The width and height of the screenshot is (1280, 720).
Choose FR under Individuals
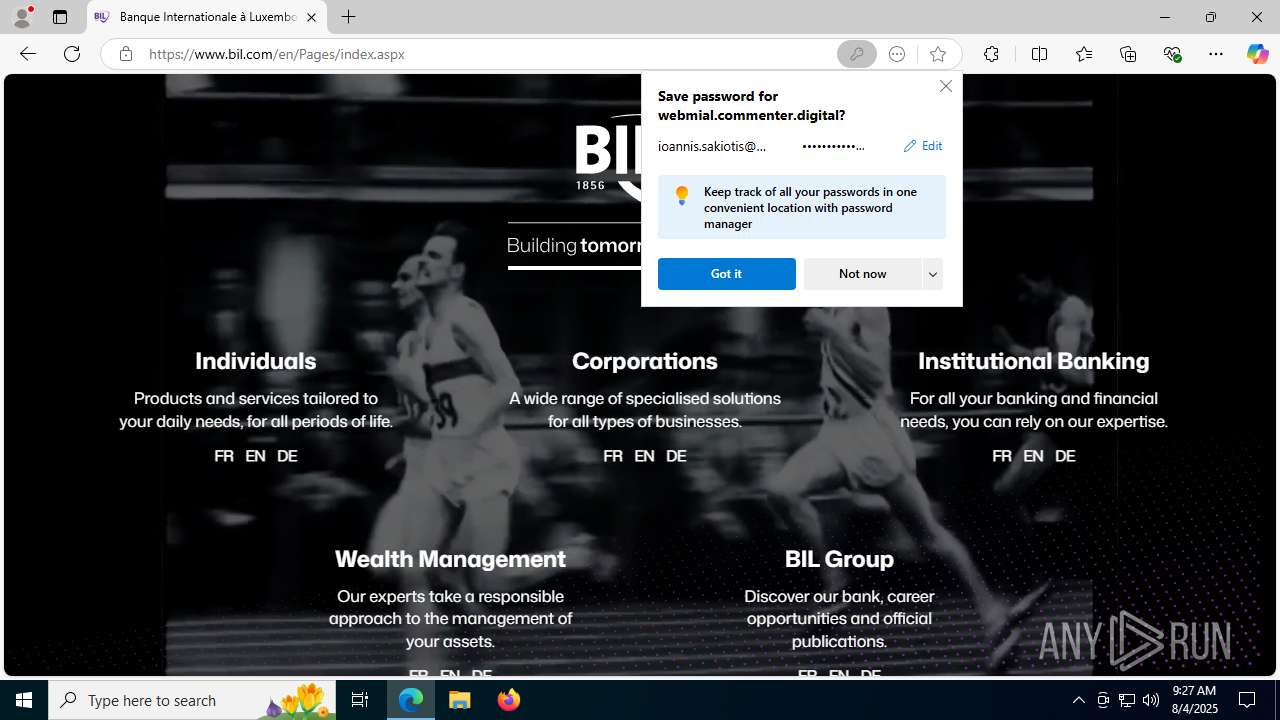[x=224, y=456]
